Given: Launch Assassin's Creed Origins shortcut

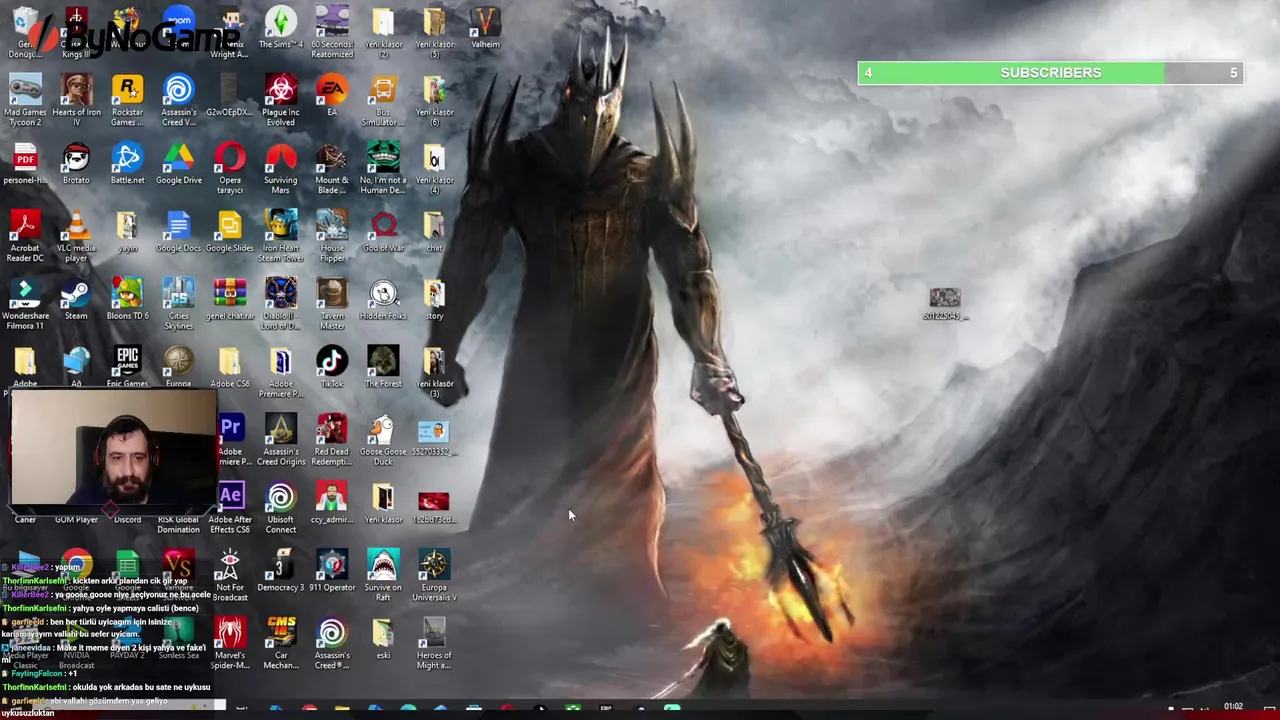Looking at the screenshot, I should point(281,440).
